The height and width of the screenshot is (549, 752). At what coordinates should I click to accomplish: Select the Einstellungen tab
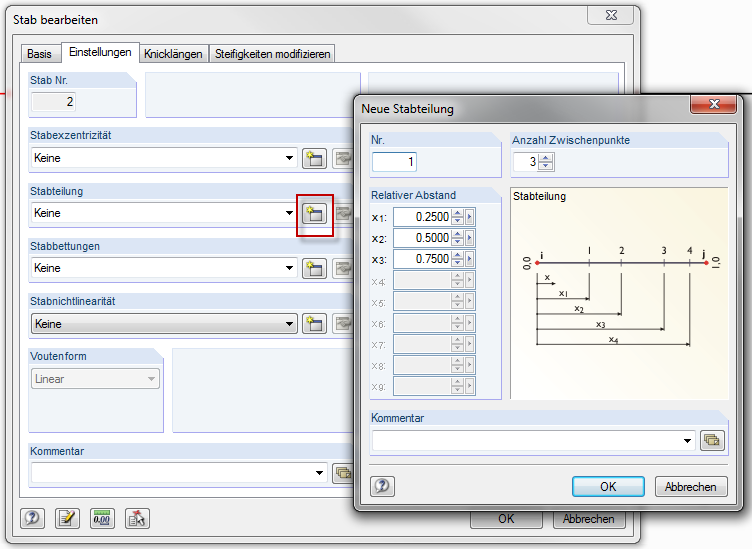(100, 52)
